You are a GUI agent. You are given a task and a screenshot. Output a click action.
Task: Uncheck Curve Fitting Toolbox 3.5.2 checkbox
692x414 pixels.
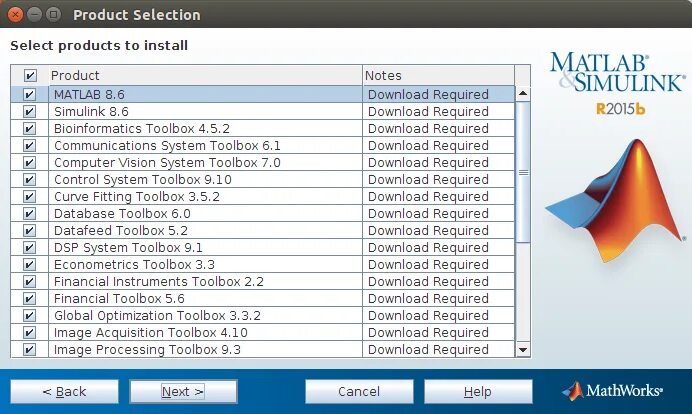click(30, 196)
